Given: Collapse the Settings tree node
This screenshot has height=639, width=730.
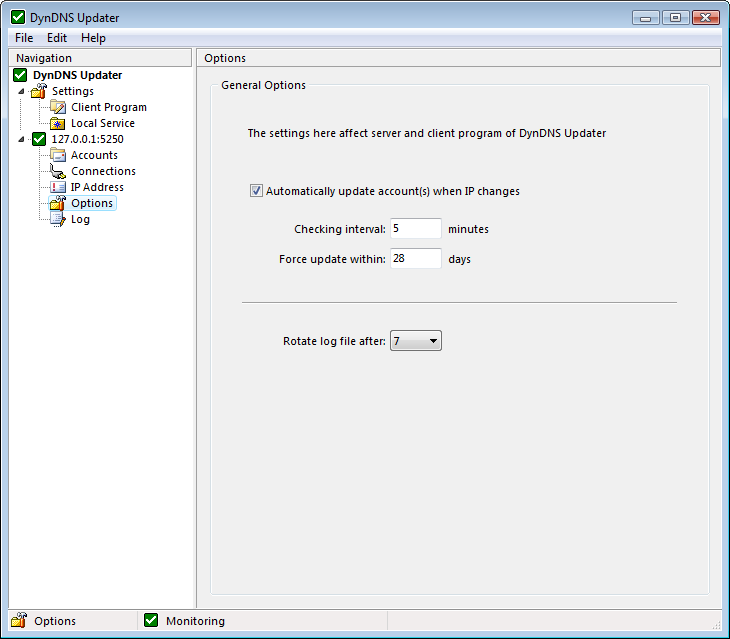Looking at the screenshot, I should (x=22, y=91).
